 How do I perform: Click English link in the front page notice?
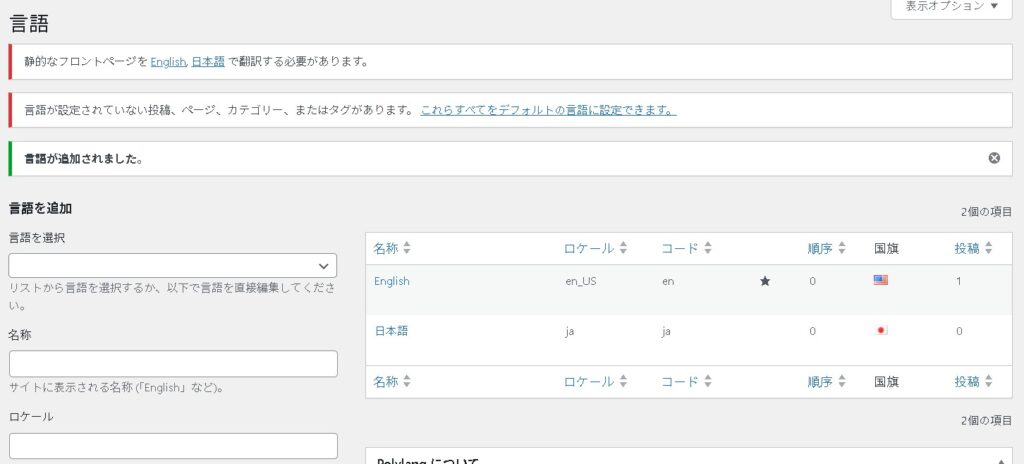point(167,62)
